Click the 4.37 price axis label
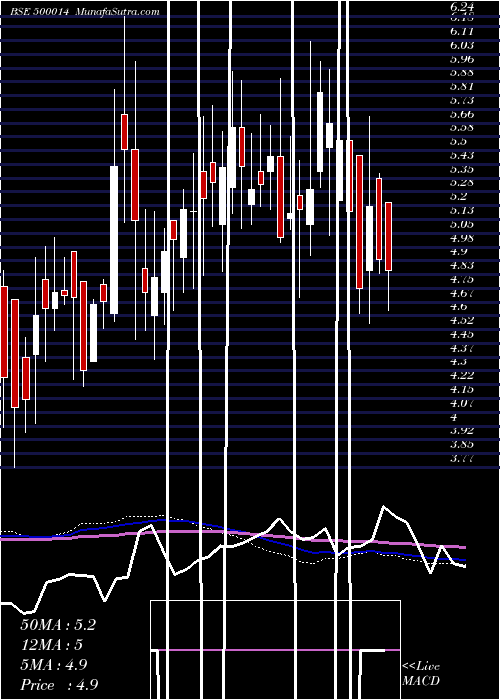 (461, 348)
